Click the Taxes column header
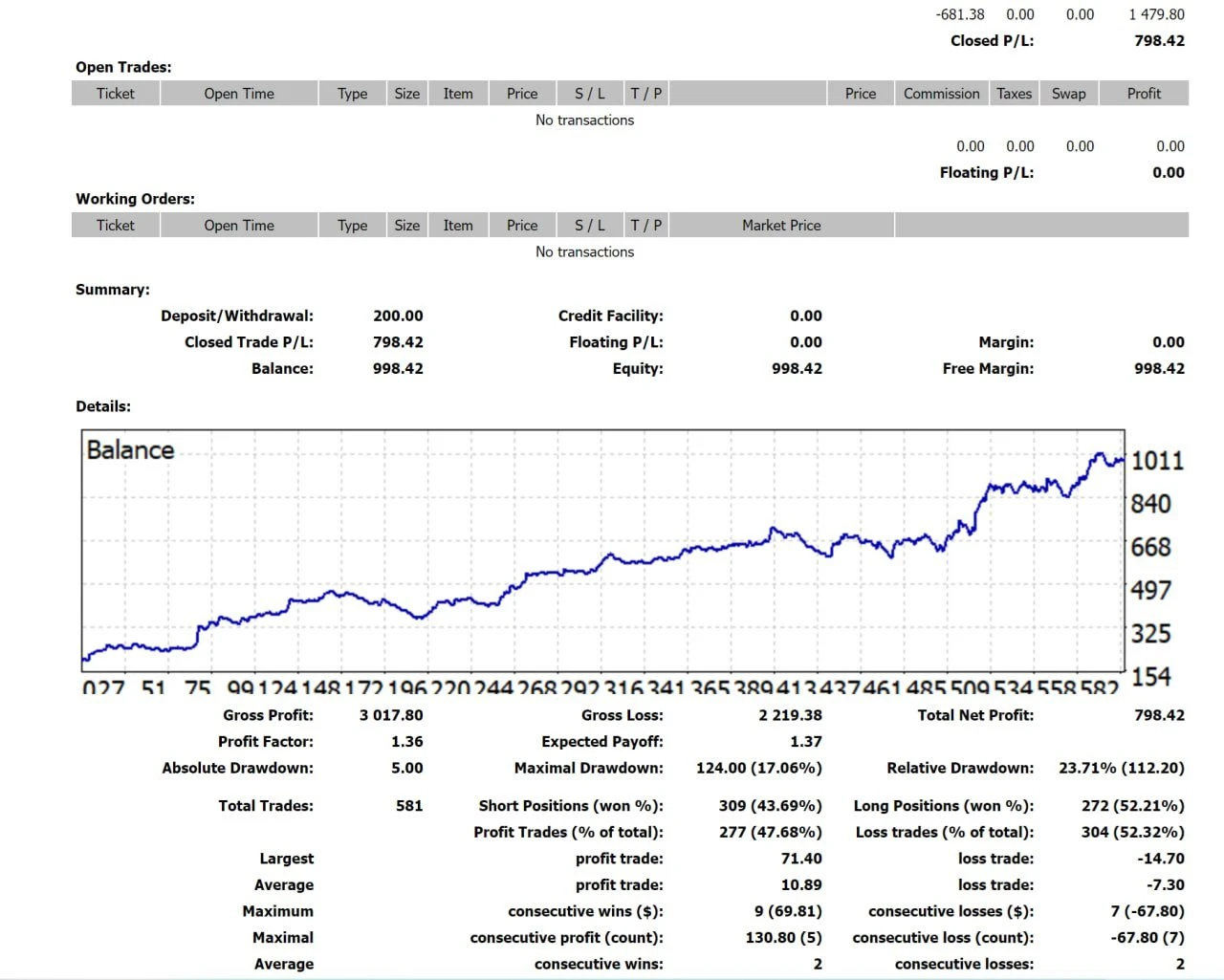The width and height of the screenshot is (1224, 980). (x=1014, y=94)
